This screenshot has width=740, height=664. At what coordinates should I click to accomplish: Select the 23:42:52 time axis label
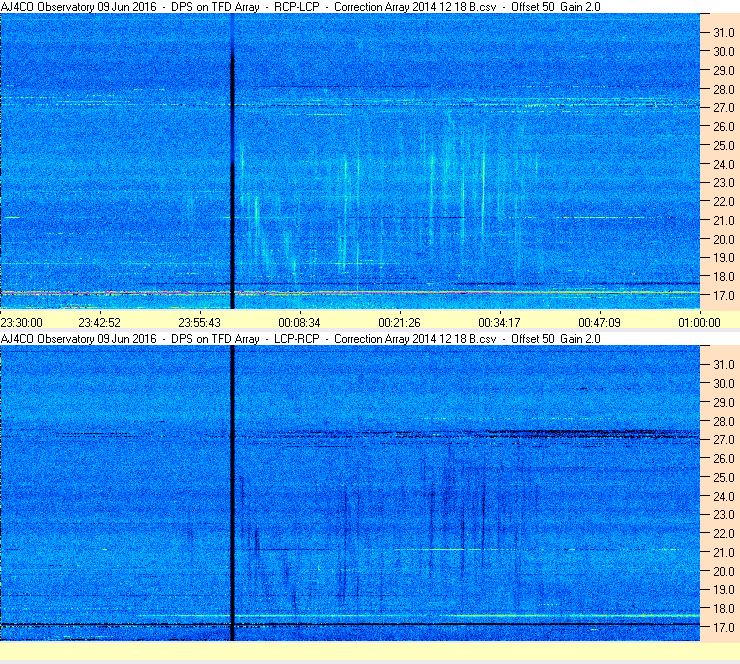(100, 322)
